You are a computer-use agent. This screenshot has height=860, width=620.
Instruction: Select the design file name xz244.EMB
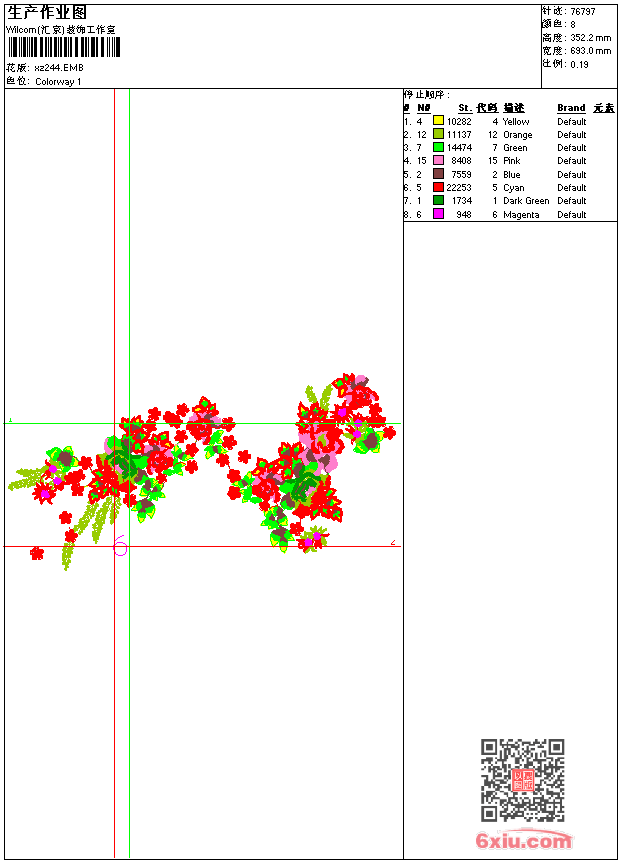click(59, 67)
